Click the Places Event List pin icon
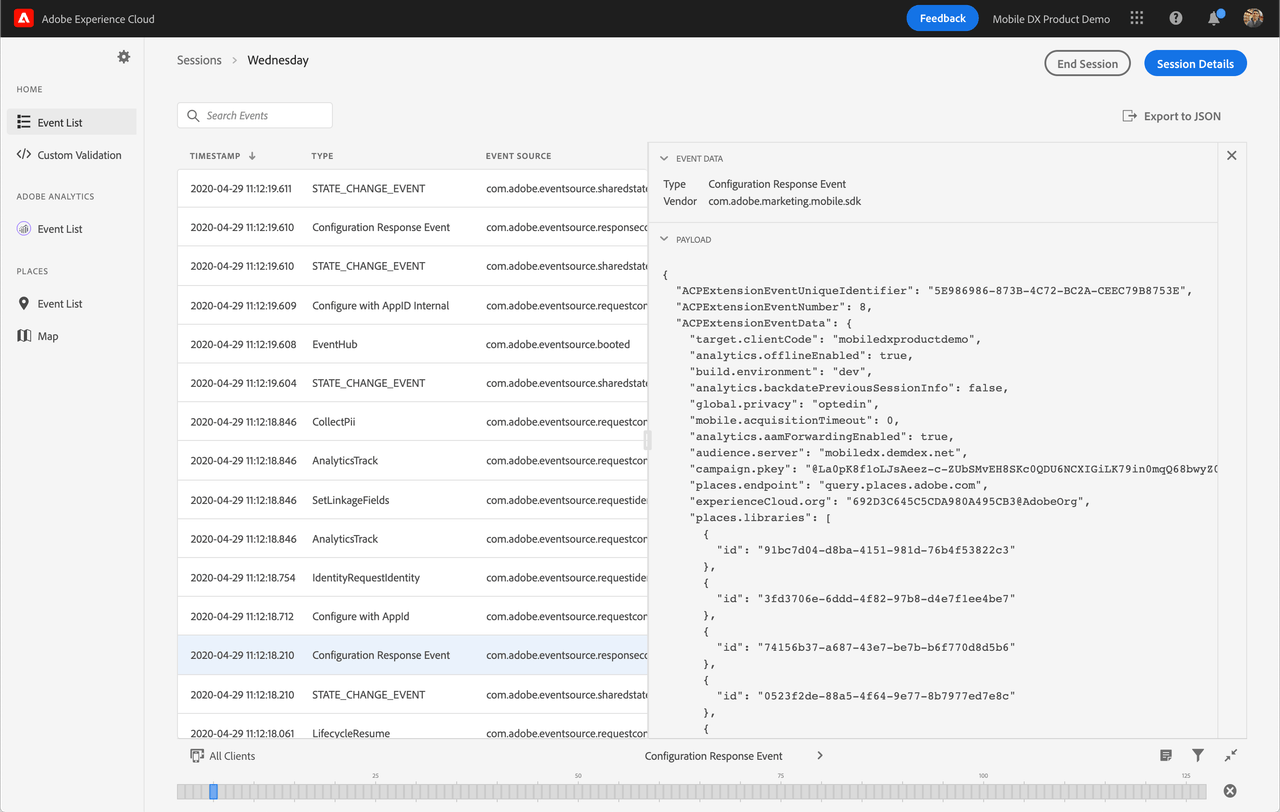The height and width of the screenshot is (812, 1280). click(24, 303)
